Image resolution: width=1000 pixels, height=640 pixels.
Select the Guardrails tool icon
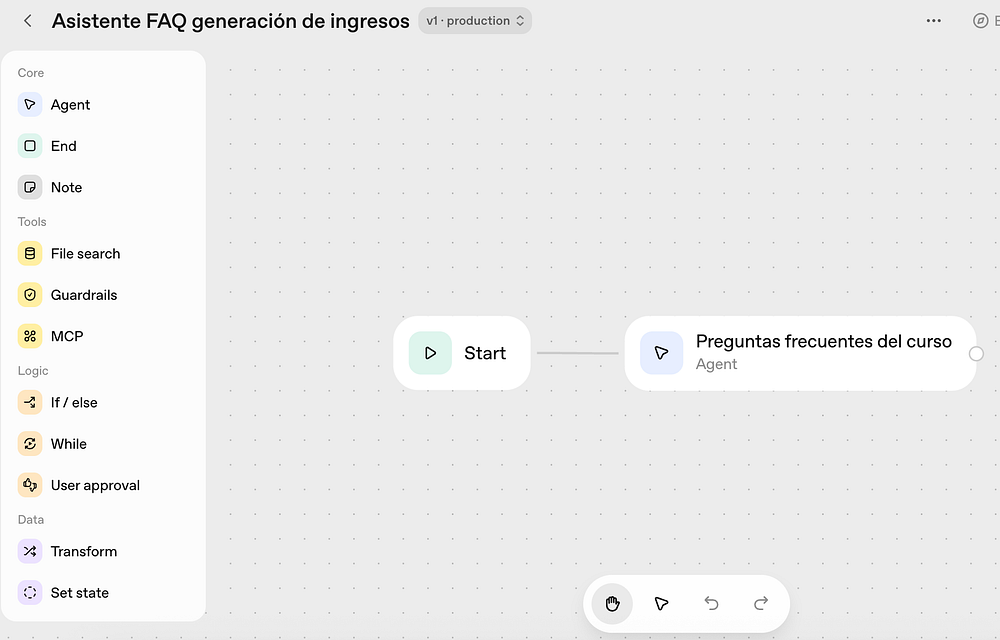(x=30, y=295)
